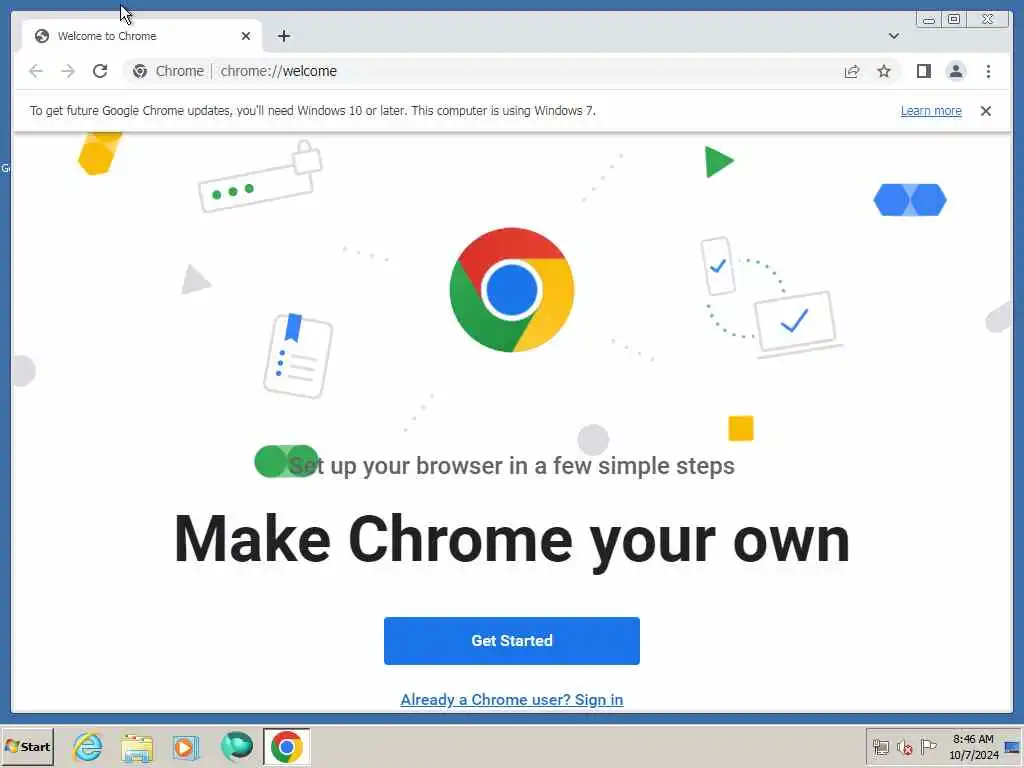Click Already a Chrome user? Sign in
Viewport: 1024px width, 768px height.
coord(511,699)
